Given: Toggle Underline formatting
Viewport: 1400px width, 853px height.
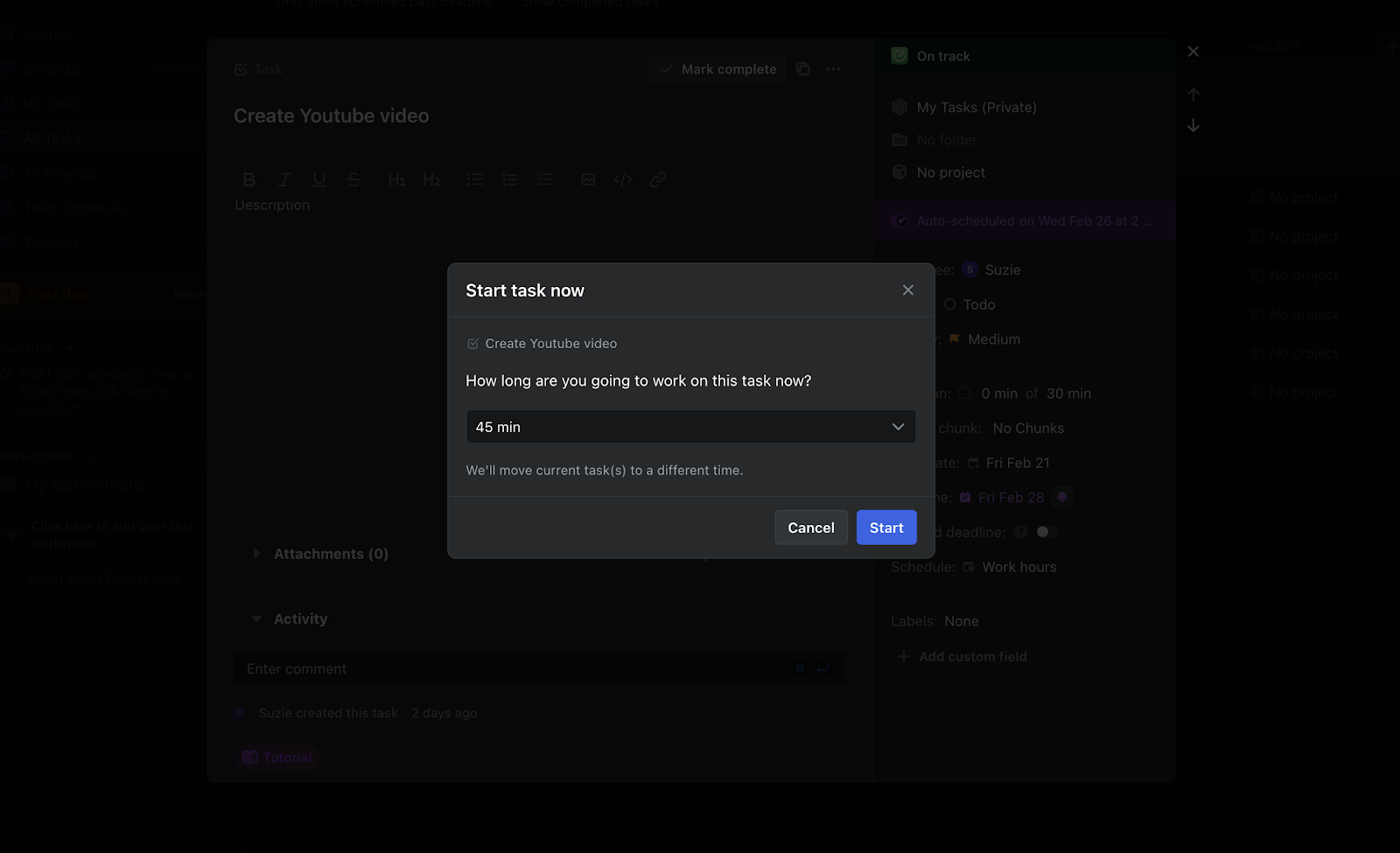Looking at the screenshot, I should click(319, 179).
